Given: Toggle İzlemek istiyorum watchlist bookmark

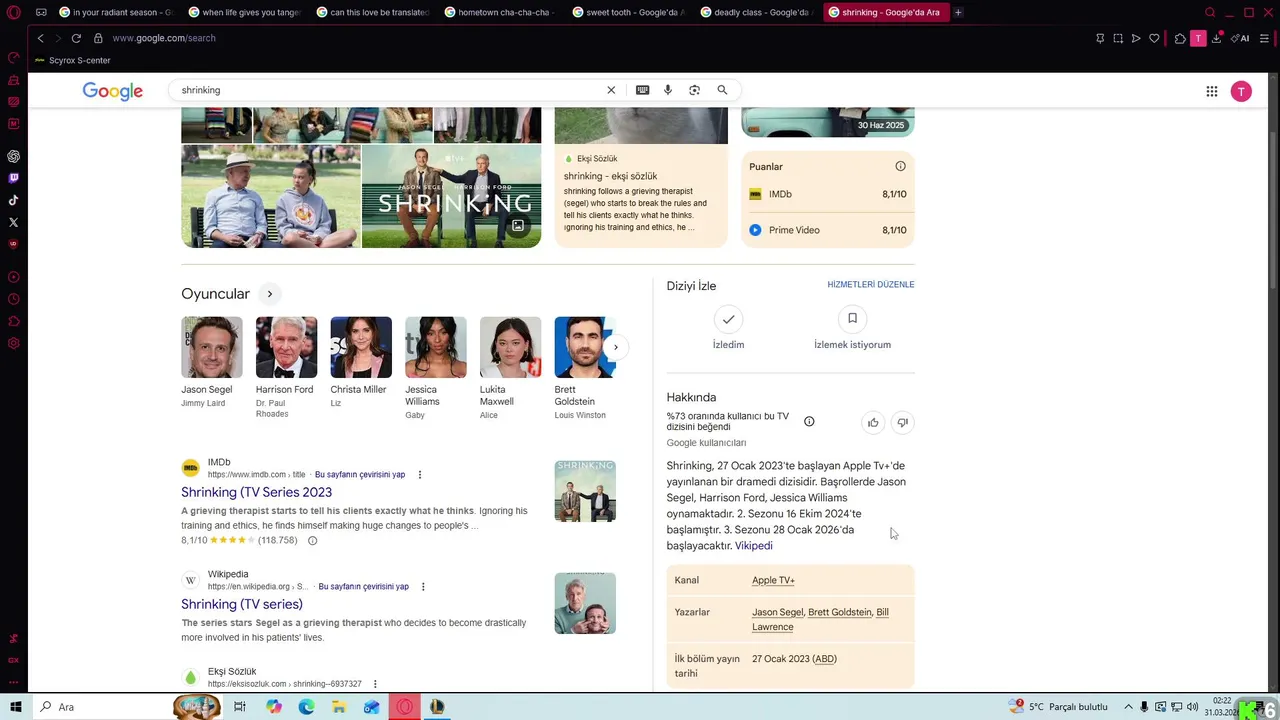Looking at the screenshot, I should pos(852,328).
